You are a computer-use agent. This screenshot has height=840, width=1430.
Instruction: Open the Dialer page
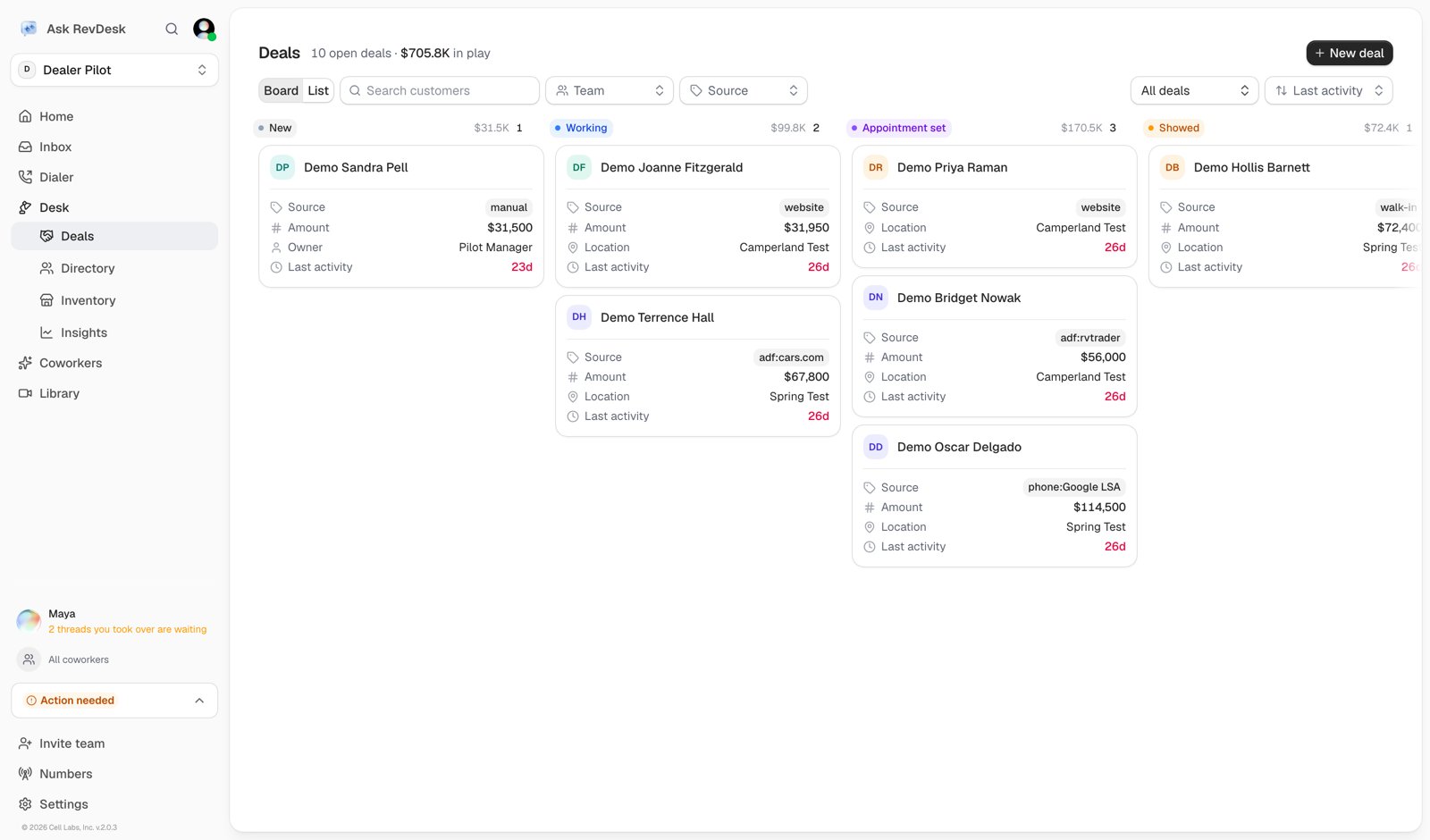coord(114,177)
